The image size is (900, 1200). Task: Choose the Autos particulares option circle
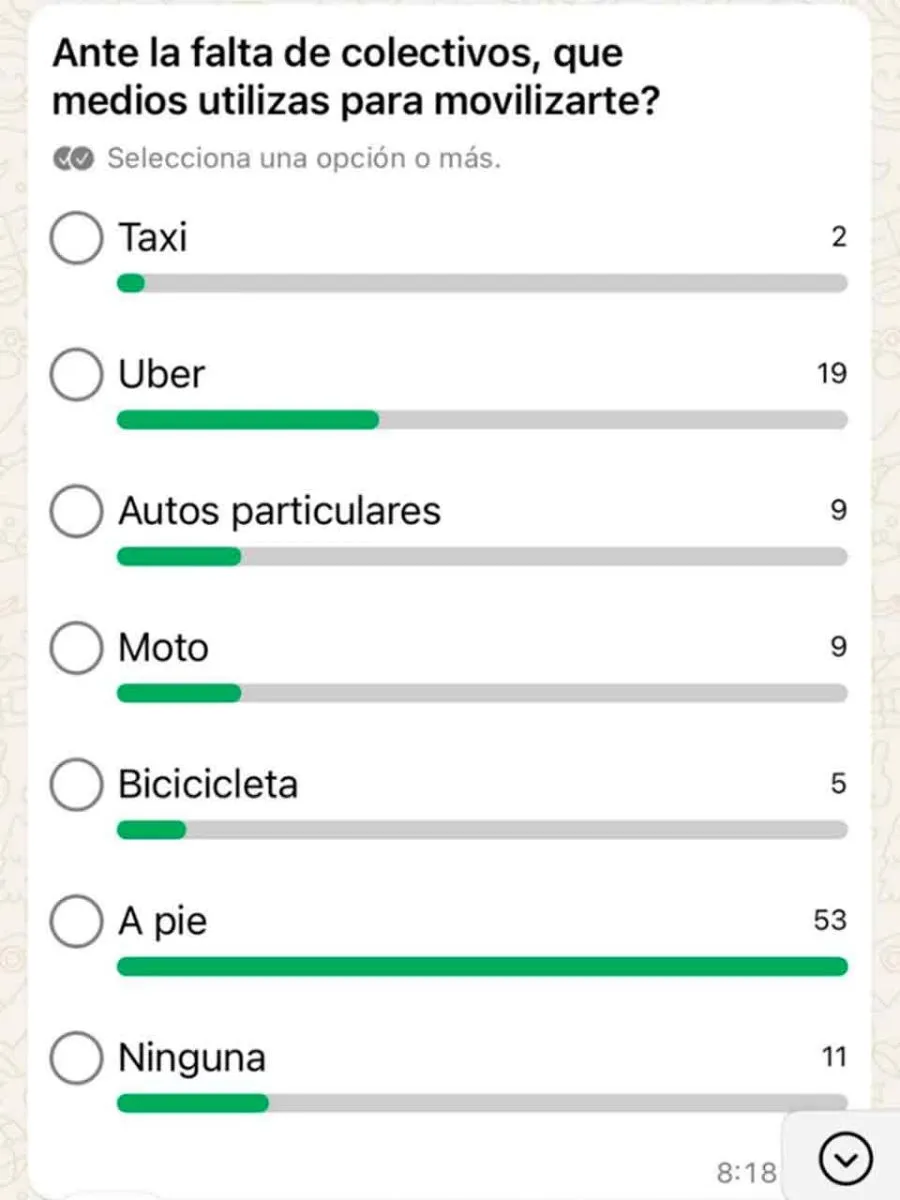tap(76, 512)
